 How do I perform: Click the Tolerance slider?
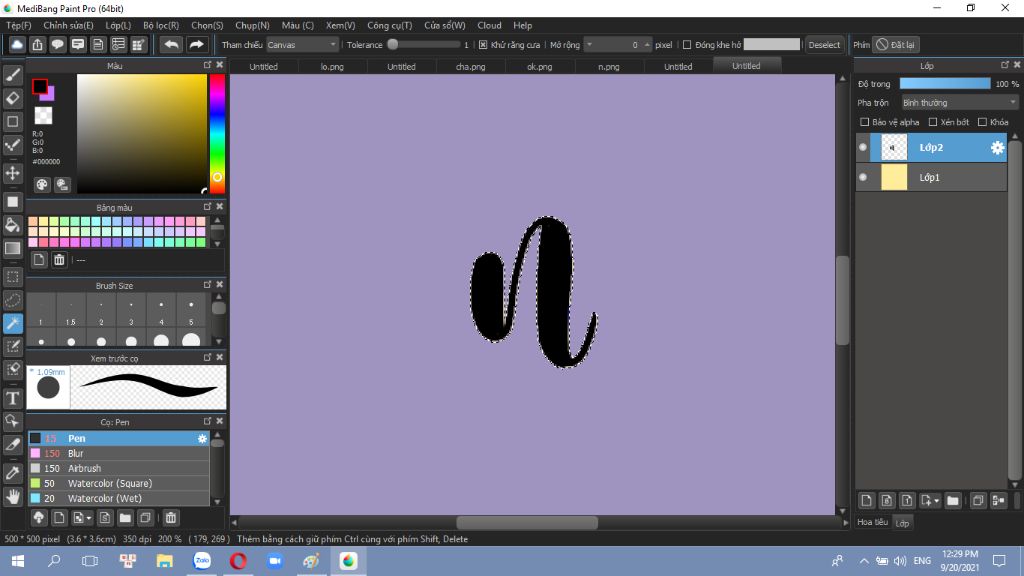click(424, 45)
